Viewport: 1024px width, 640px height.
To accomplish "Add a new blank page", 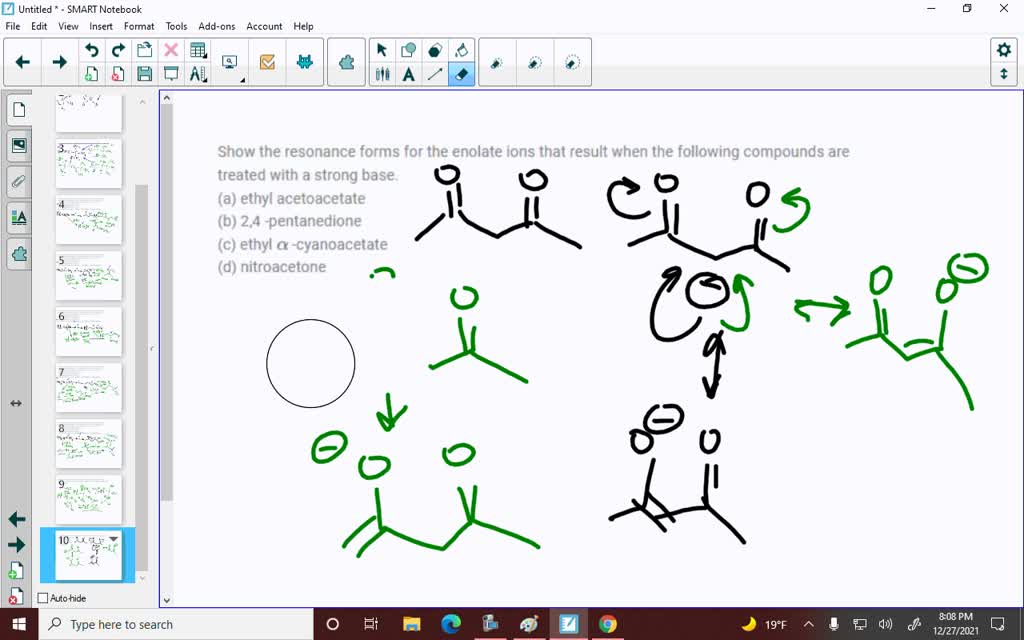I will 91,74.
